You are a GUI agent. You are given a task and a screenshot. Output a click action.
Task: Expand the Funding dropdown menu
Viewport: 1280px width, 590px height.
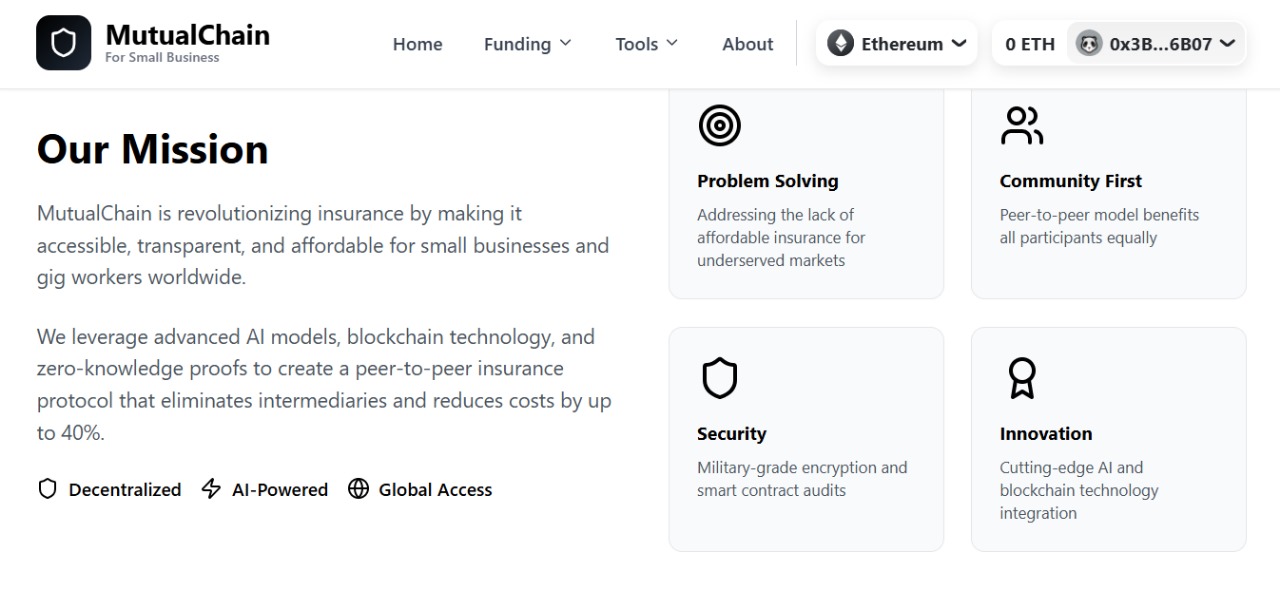527,44
